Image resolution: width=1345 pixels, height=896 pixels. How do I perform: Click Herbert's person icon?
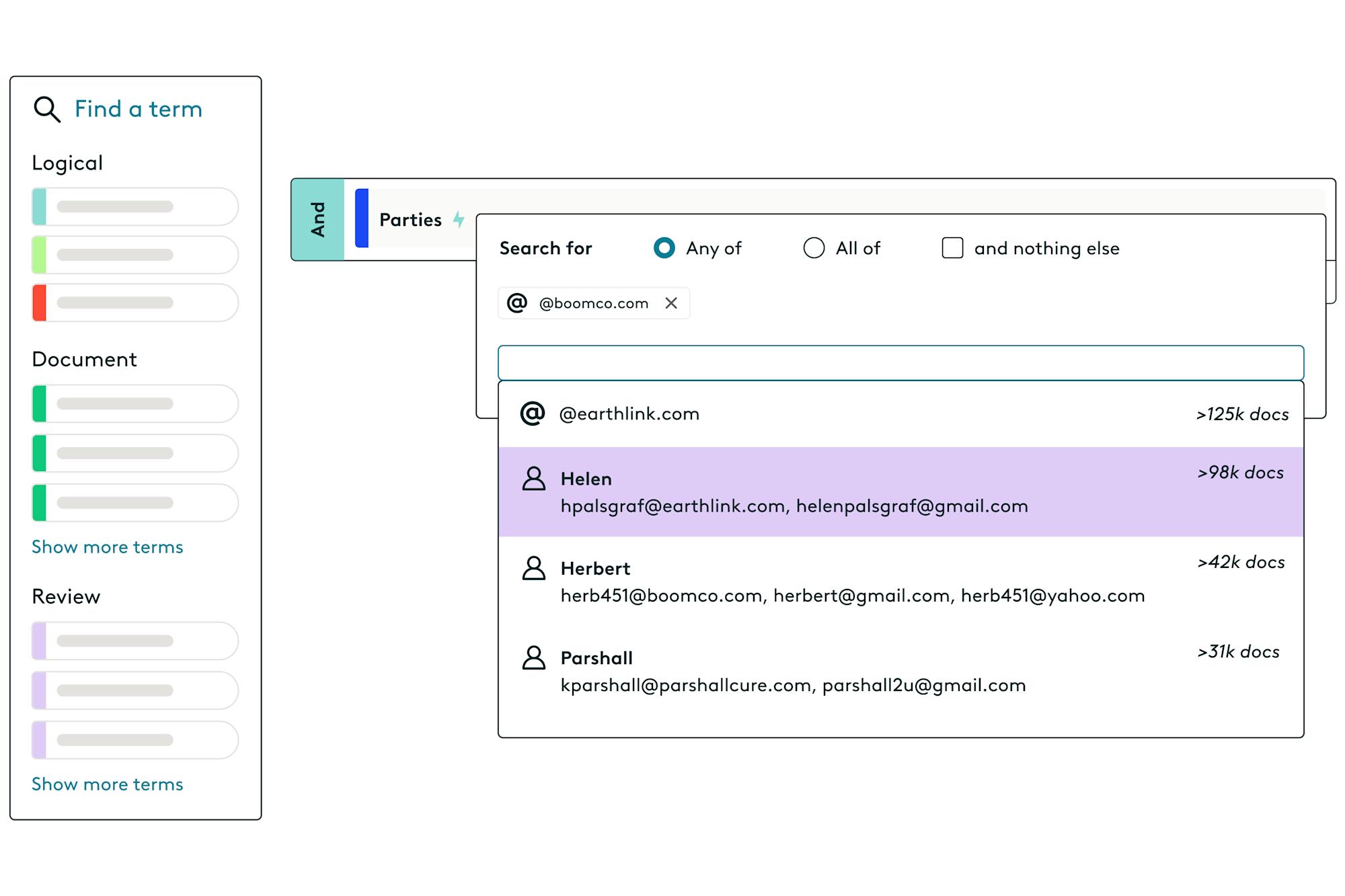(x=534, y=568)
